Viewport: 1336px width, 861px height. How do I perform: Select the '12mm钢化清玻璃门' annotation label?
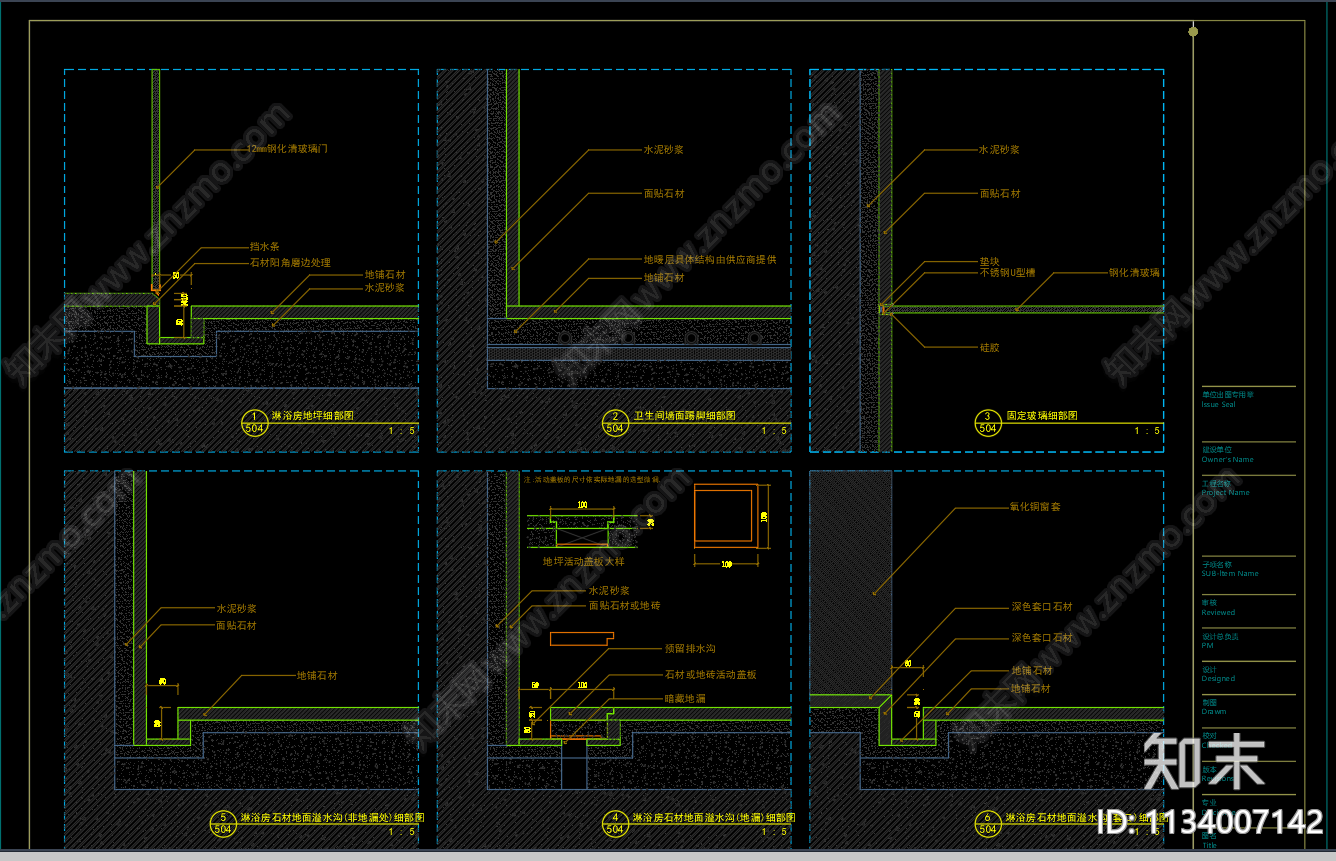pyautogui.click(x=286, y=149)
